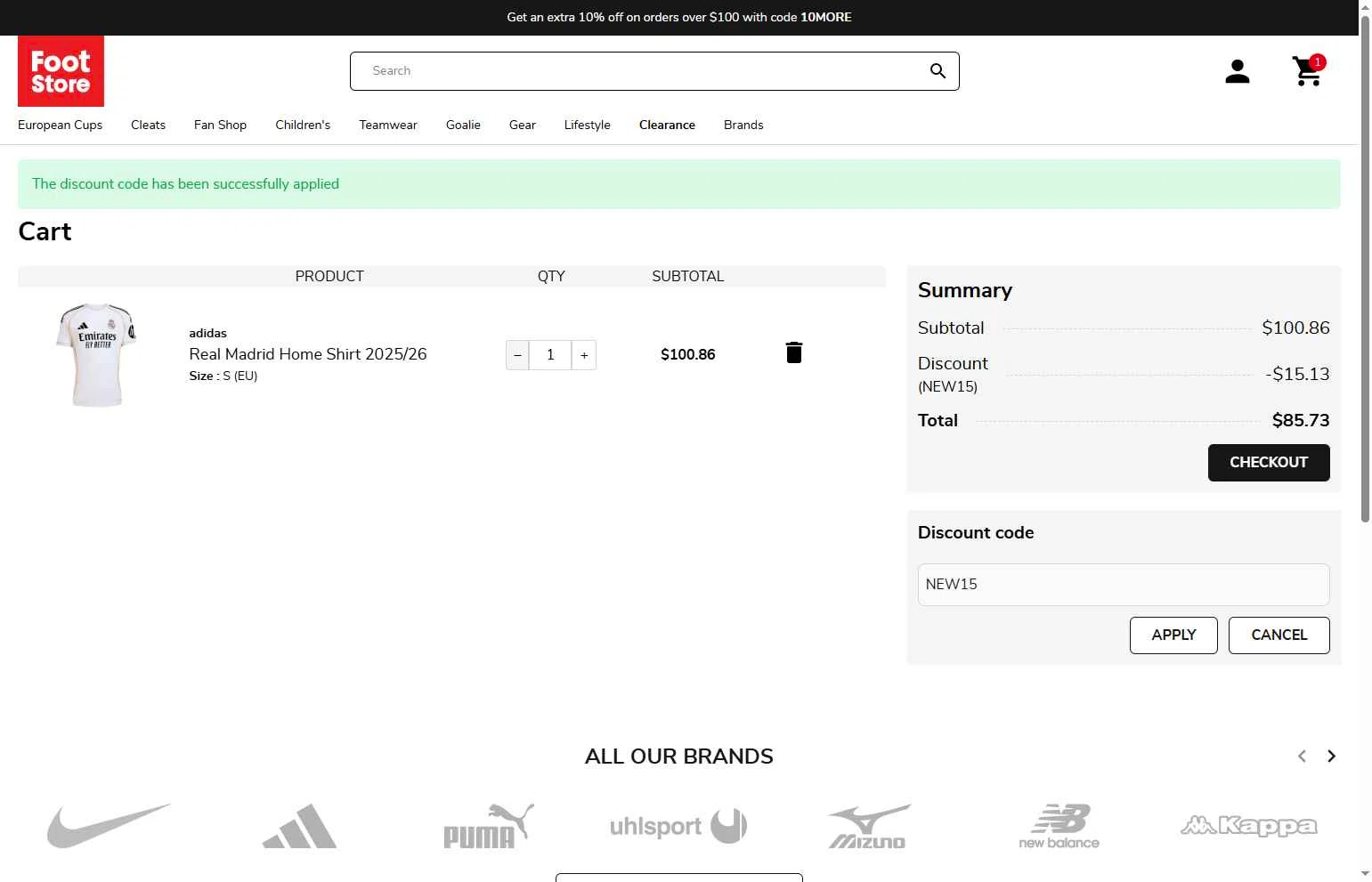Open the Cleats menu
1372x882 pixels.
coord(148,125)
